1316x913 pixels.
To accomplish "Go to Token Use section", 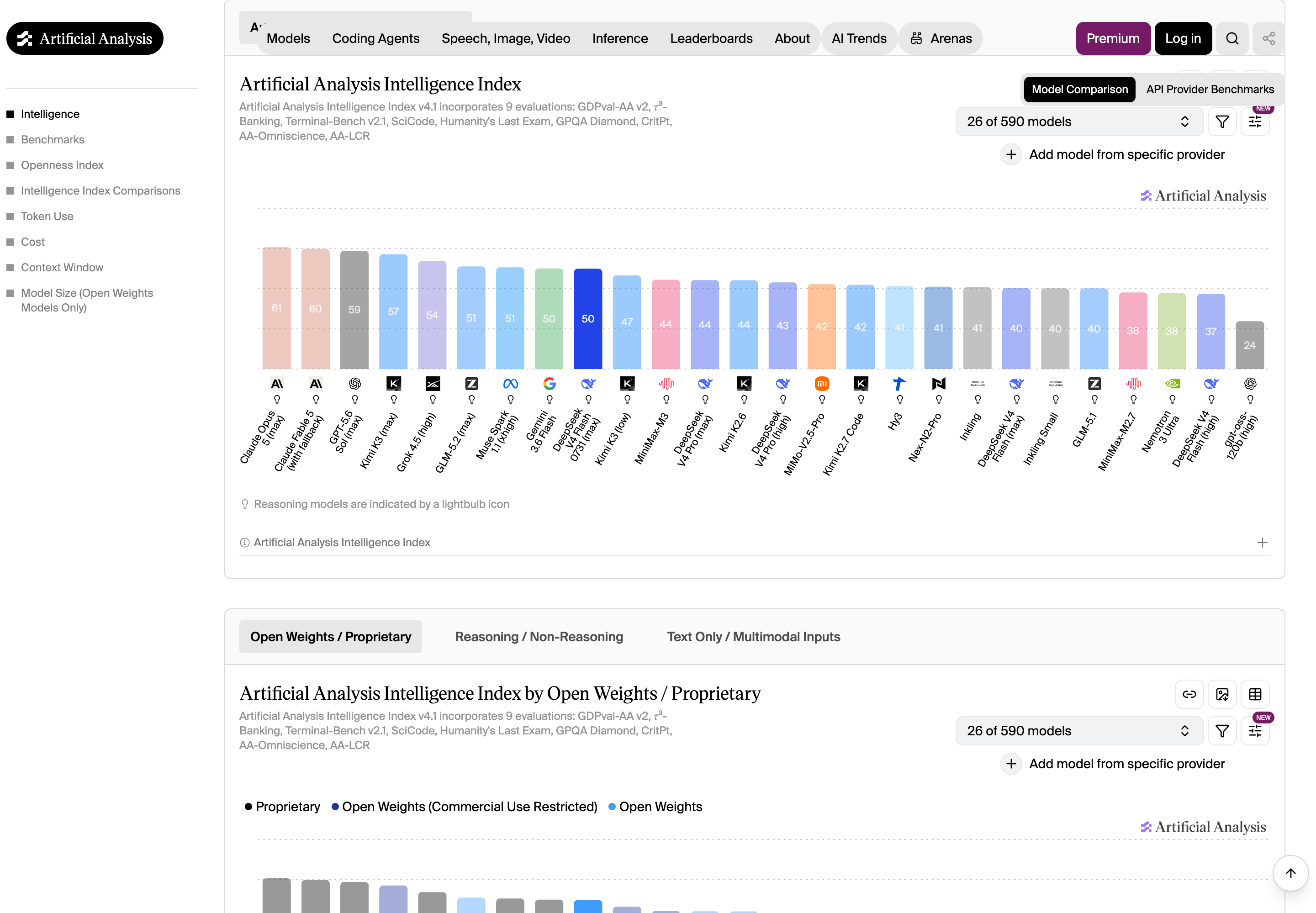I will (x=47, y=216).
